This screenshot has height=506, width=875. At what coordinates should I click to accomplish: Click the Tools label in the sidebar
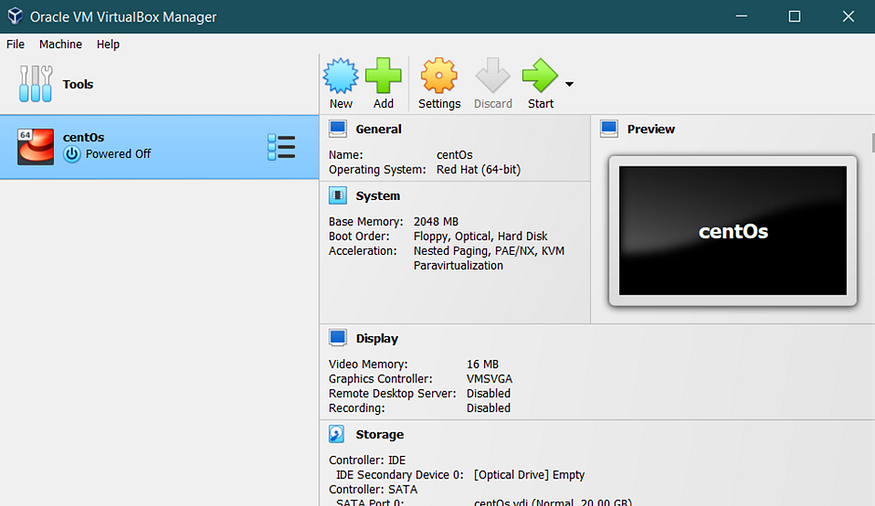tap(78, 84)
